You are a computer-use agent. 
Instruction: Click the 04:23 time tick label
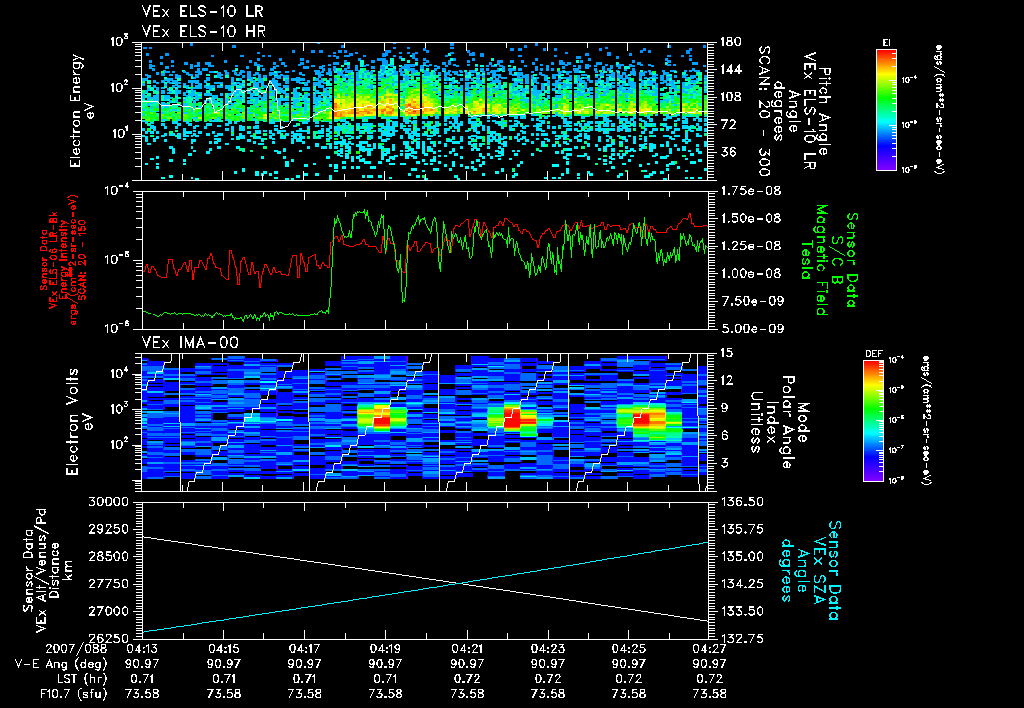click(547, 649)
